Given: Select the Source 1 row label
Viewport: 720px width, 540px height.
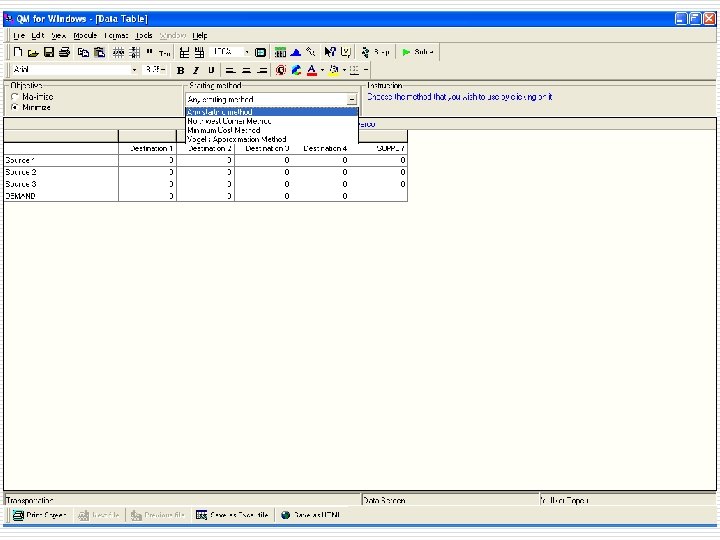Looking at the screenshot, I should point(61,160).
